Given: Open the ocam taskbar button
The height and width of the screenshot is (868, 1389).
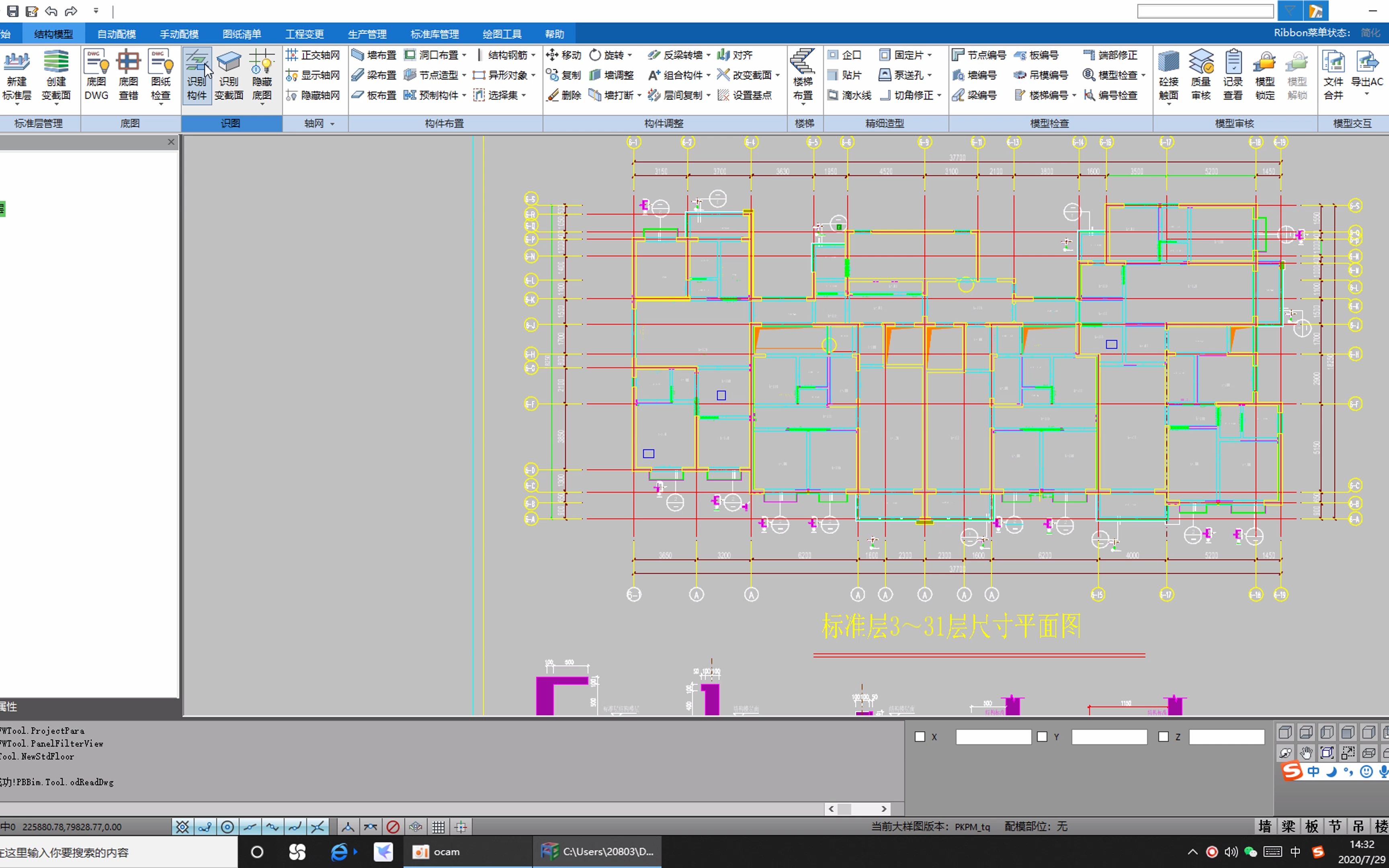Looking at the screenshot, I should tap(468, 852).
